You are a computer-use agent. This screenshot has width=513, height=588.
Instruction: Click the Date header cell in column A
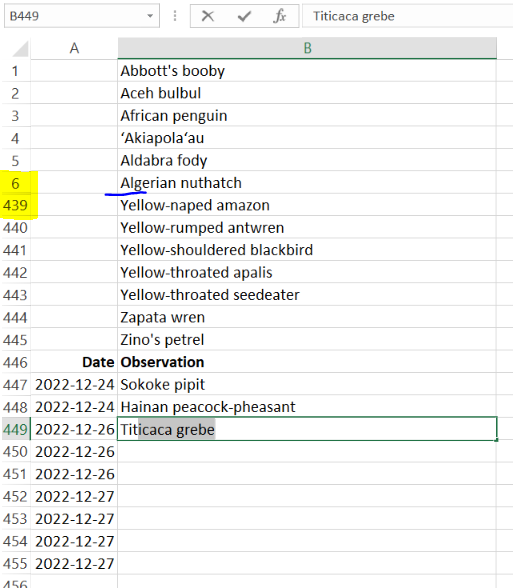74,362
